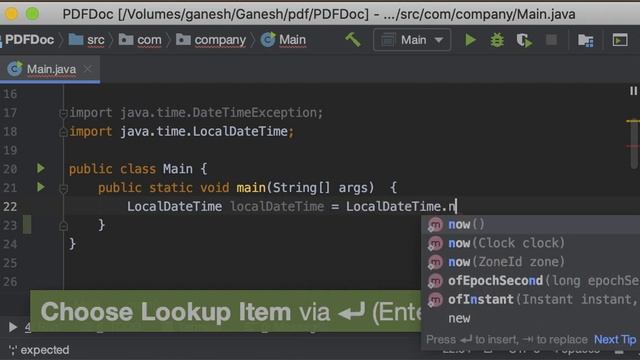Click the red error stripe mark
640x360 pixels.
[x=633, y=146]
